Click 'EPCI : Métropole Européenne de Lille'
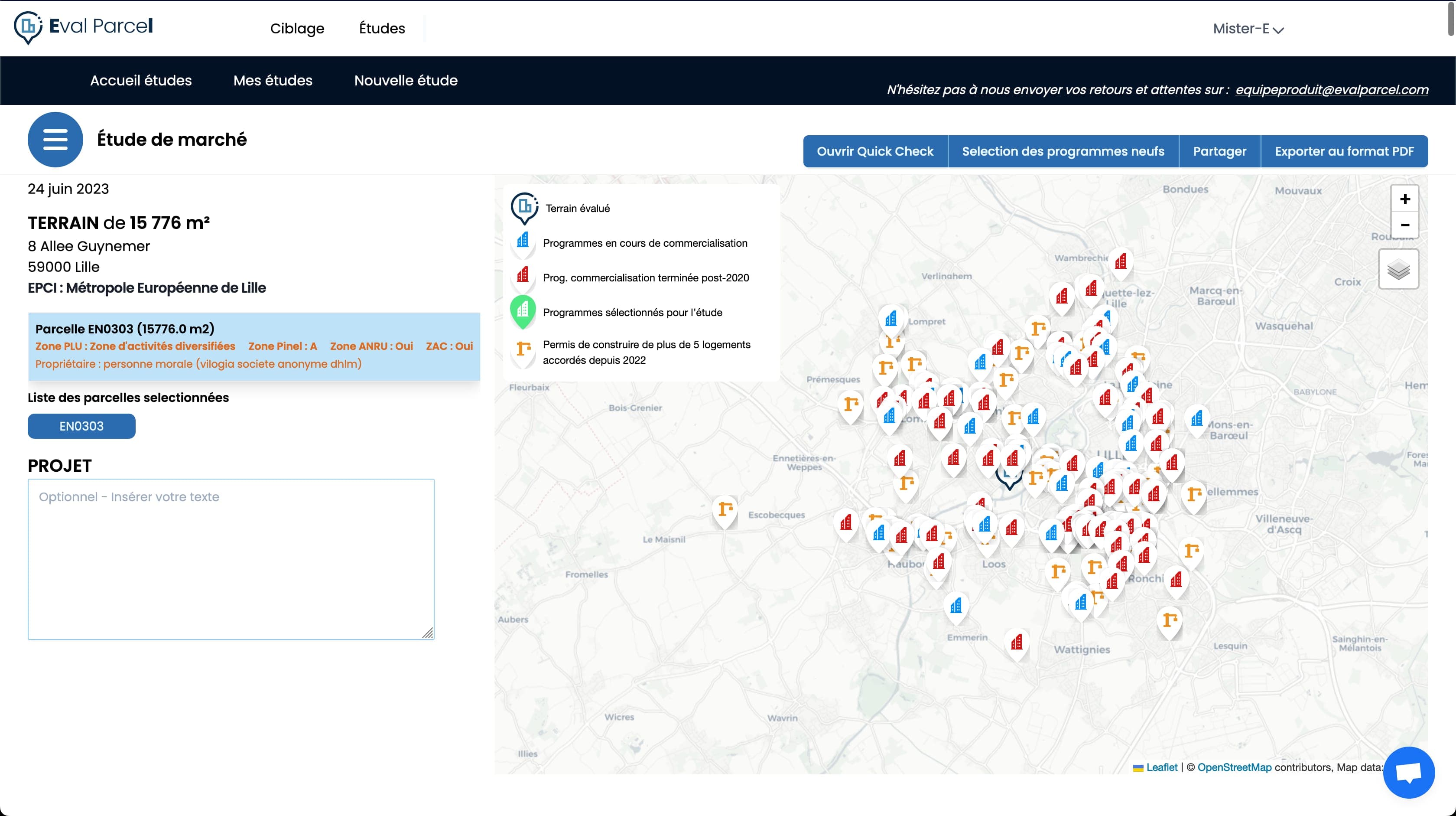The height and width of the screenshot is (816, 1456). pyautogui.click(x=147, y=288)
